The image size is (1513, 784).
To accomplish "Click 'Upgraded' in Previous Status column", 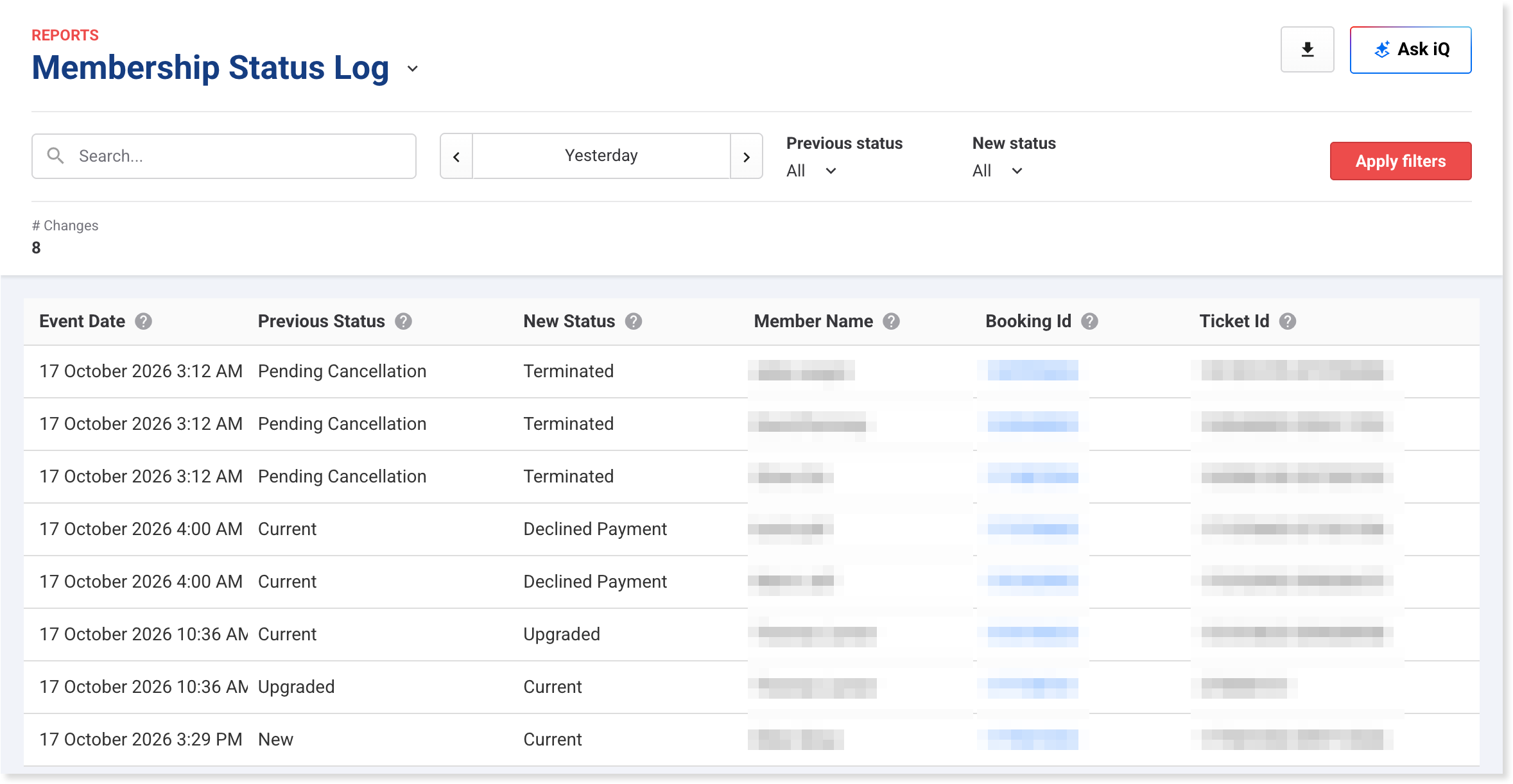I will coord(296,687).
